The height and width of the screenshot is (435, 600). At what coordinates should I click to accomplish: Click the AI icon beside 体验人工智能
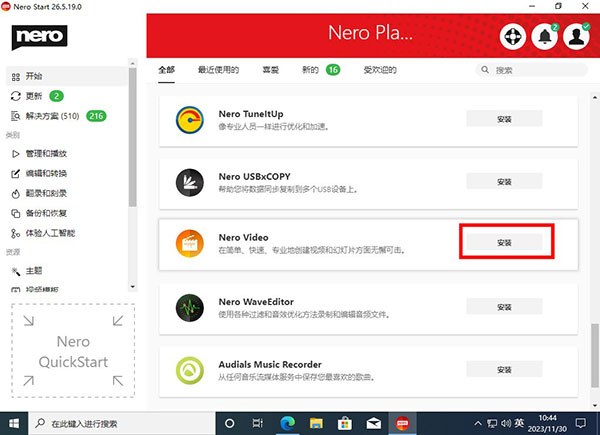click(x=15, y=233)
